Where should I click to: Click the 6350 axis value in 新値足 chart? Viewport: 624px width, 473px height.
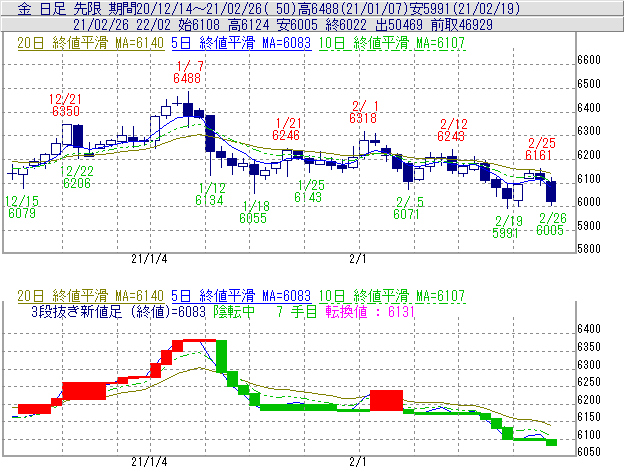pos(589,346)
